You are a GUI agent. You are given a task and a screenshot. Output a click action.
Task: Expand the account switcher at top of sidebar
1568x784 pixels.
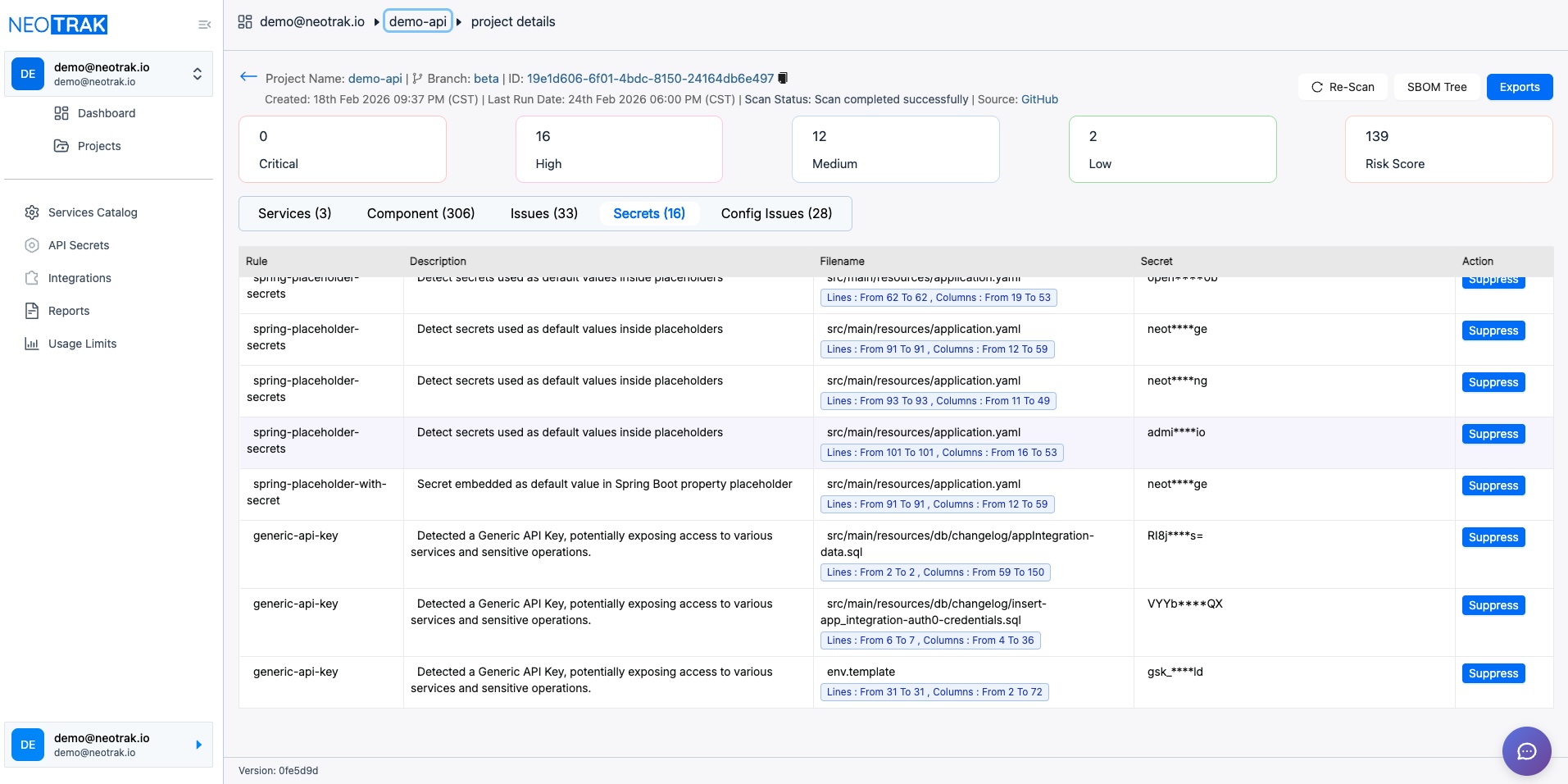[x=197, y=74]
